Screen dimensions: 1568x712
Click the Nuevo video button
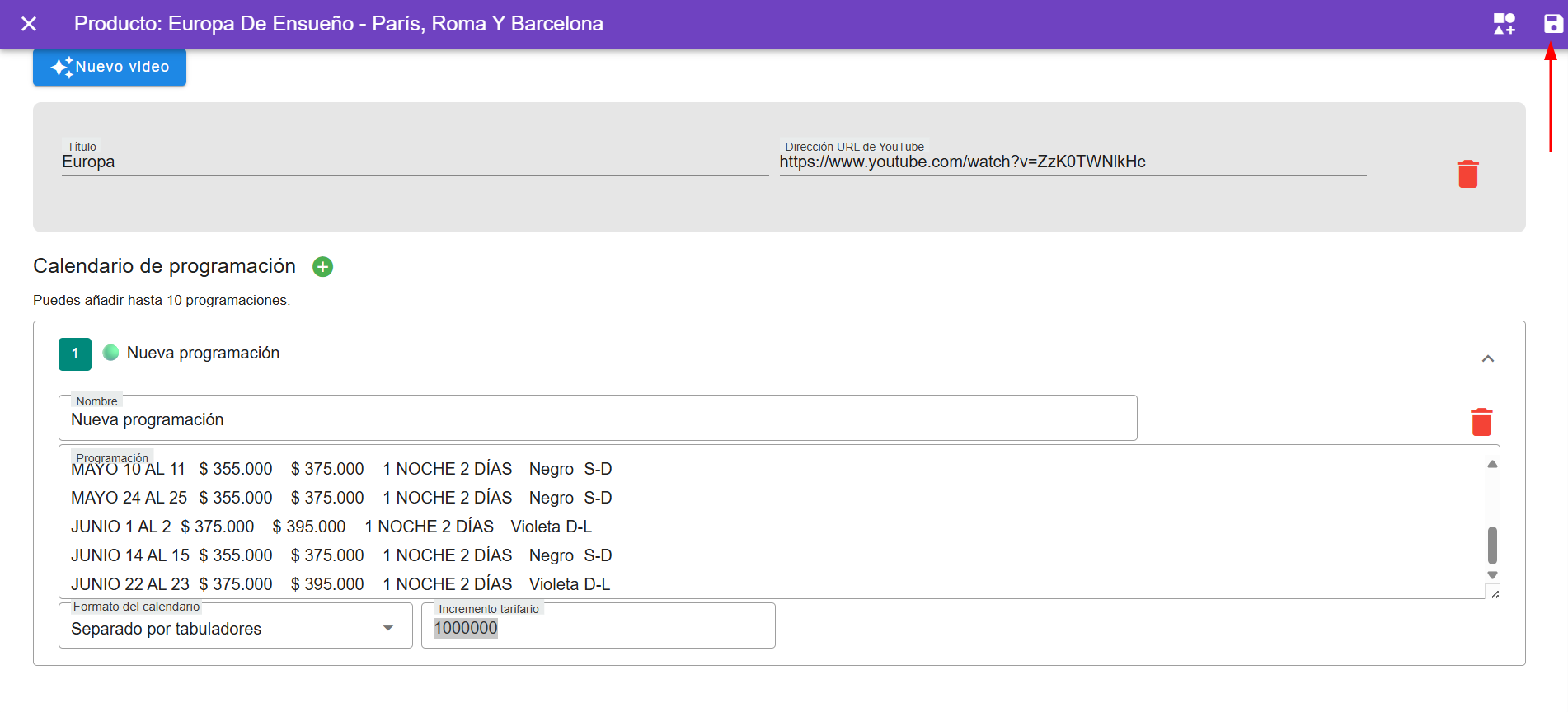pyautogui.click(x=110, y=67)
